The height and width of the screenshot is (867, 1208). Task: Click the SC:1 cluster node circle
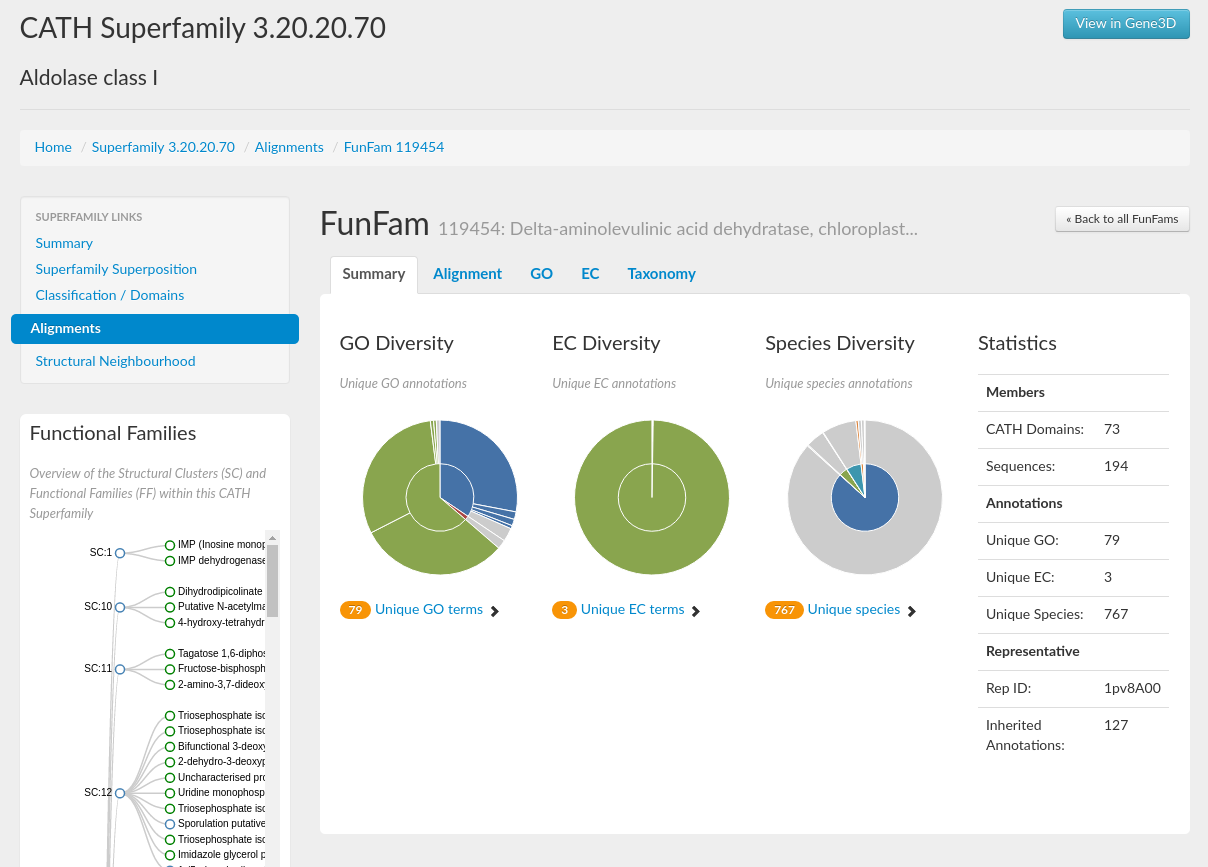120,553
